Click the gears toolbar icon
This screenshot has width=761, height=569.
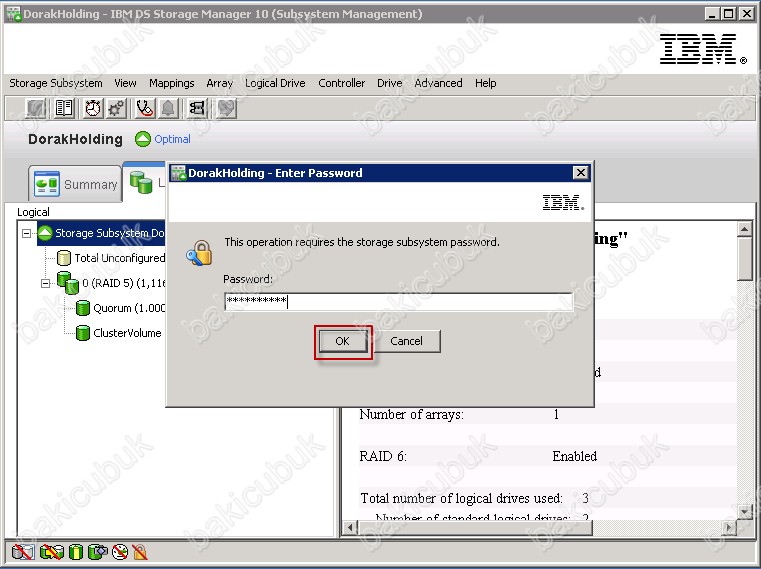click(116, 108)
